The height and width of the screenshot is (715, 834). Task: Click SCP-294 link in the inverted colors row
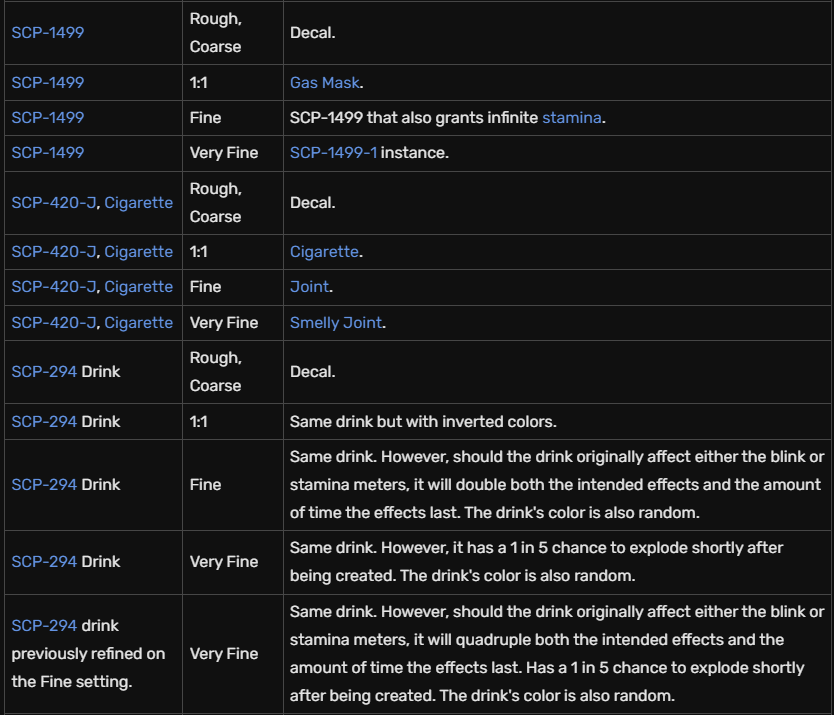[44, 421]
